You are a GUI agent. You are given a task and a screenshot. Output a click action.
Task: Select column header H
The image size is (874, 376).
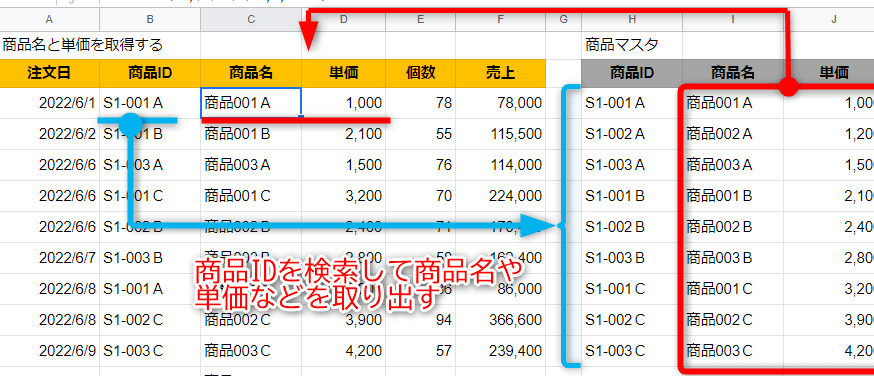tap(632, 19)
